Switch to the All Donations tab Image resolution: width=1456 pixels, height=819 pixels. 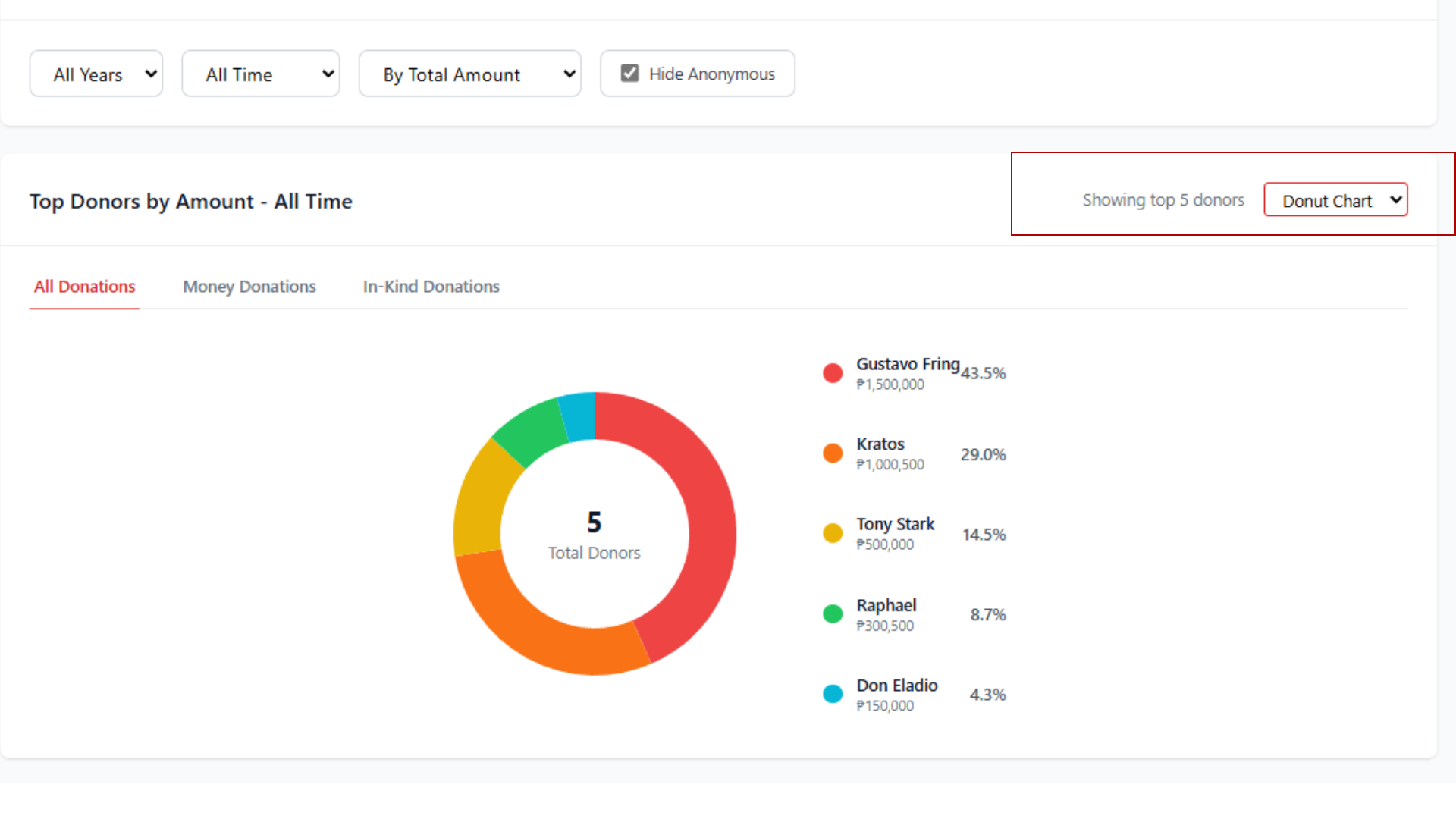[x=84, y=287]
